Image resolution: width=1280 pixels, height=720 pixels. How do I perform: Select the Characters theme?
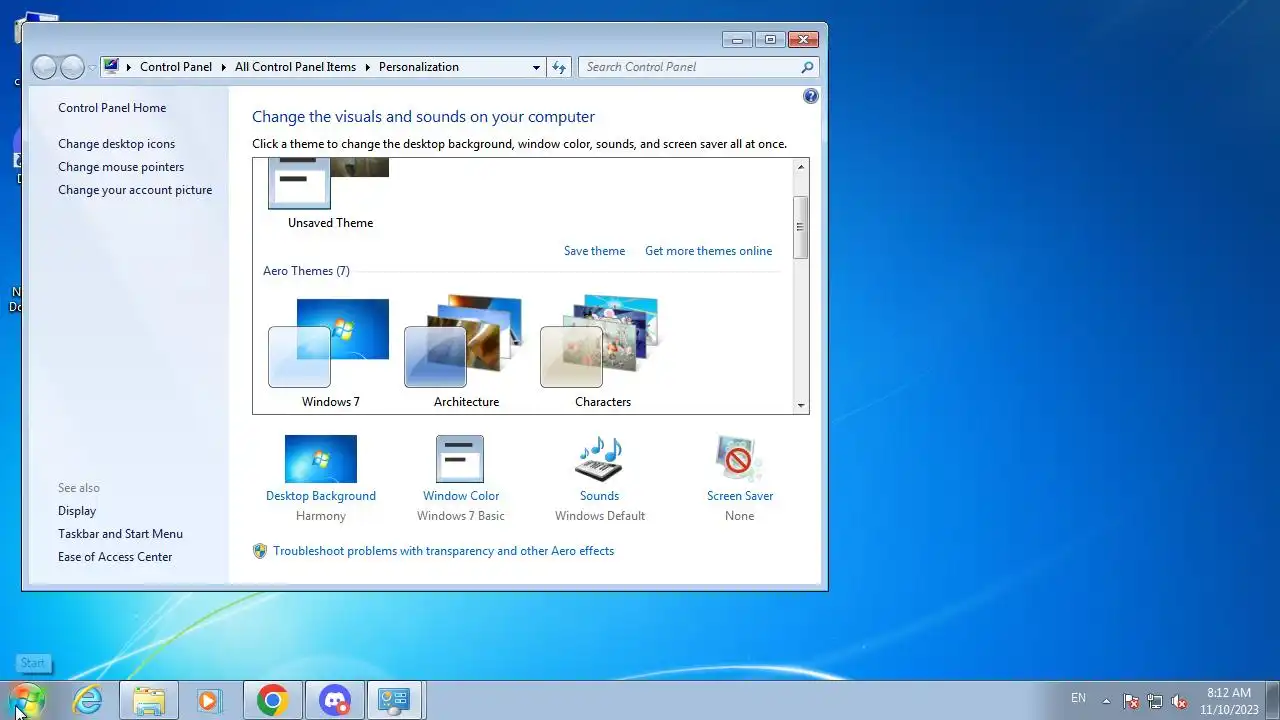click(602, 352)
